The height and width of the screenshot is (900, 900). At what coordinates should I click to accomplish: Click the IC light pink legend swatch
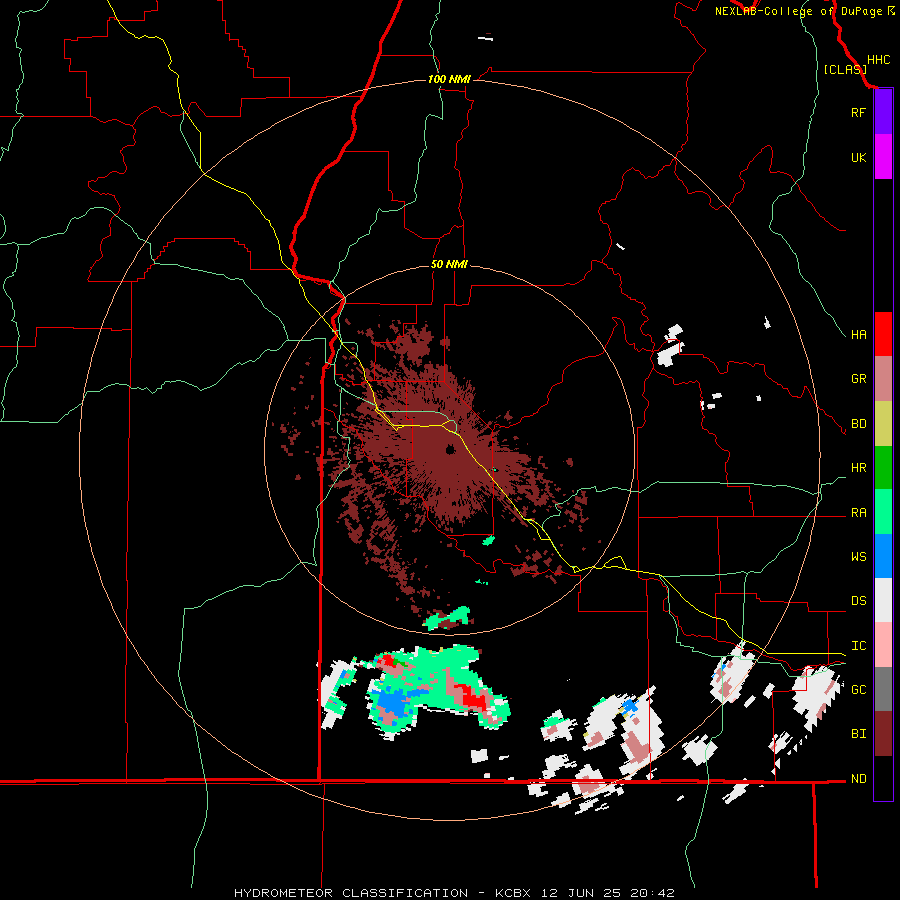coord(883,645)
